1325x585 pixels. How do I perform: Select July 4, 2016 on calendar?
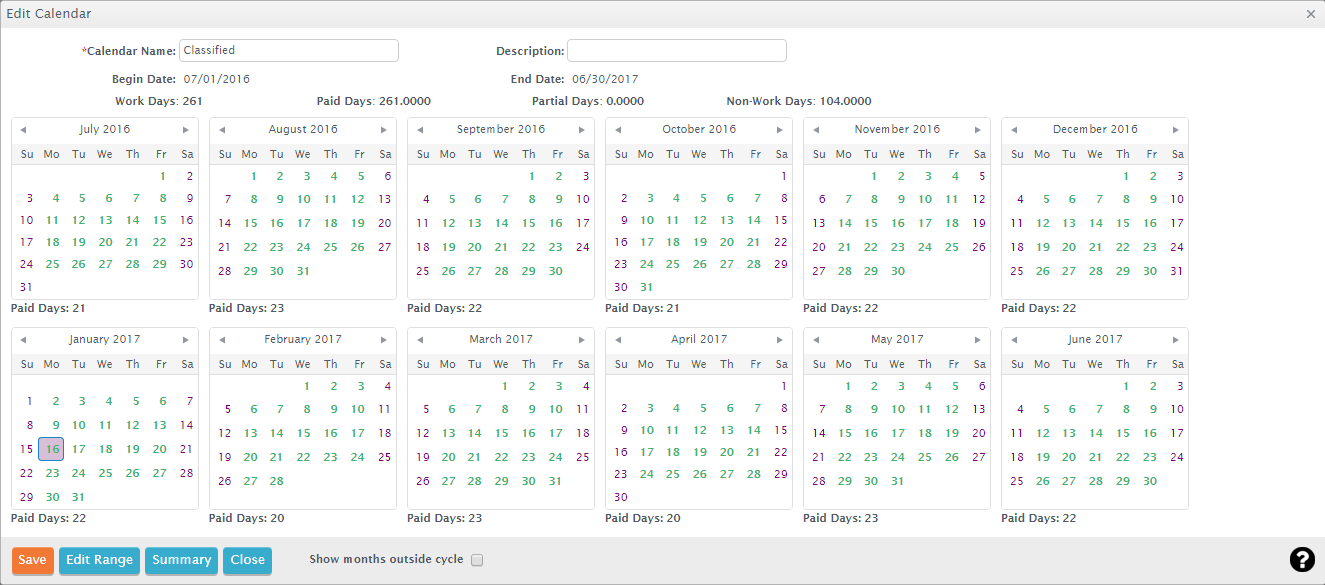55,198
